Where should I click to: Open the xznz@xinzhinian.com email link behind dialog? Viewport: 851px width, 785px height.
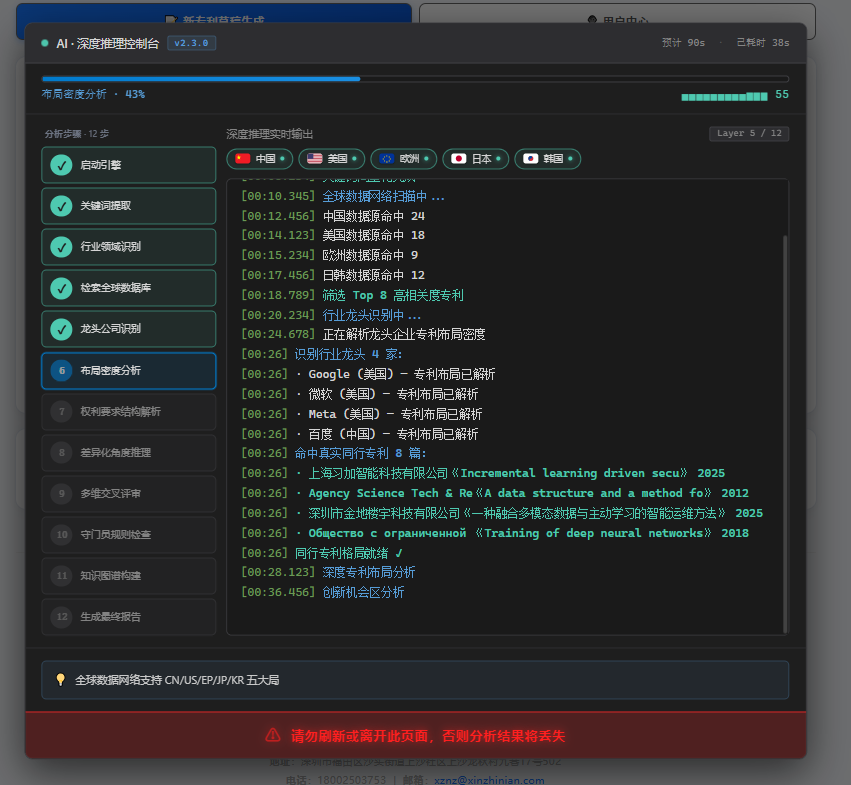pos(489,780)
